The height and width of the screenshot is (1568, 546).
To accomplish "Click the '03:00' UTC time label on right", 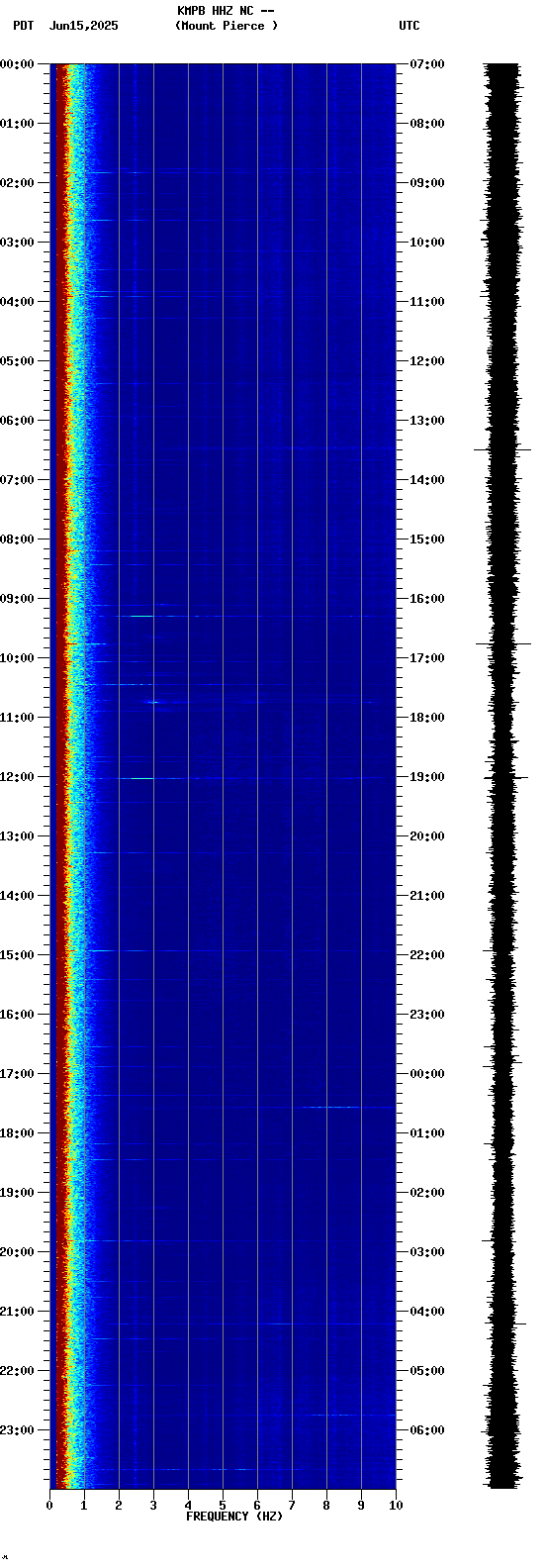I will coord(427,1252).
